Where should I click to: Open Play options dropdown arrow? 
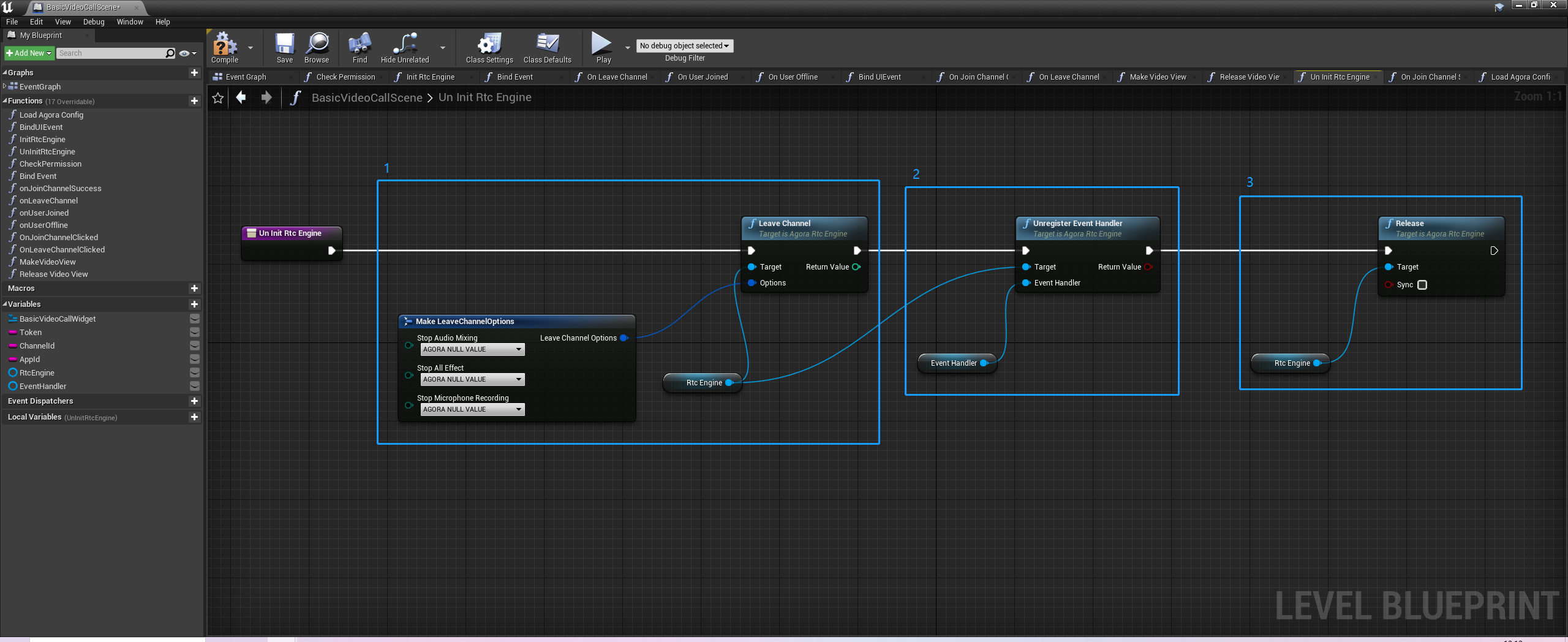point(627,47)
